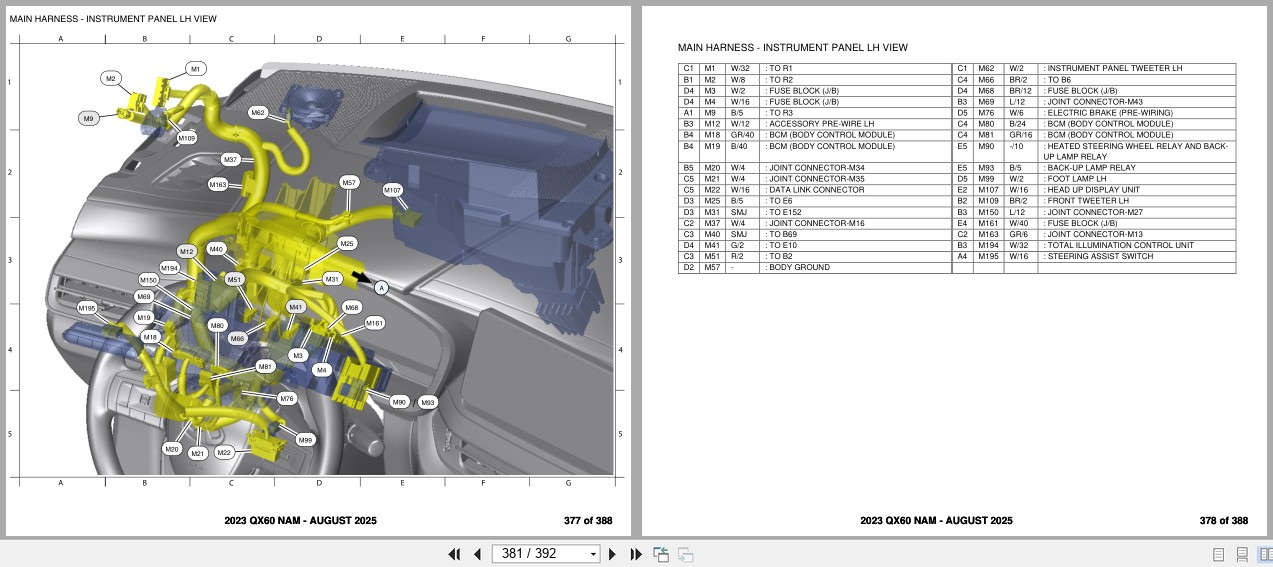
Task: Click the M9 callout in the diagram
Action: 89,118
